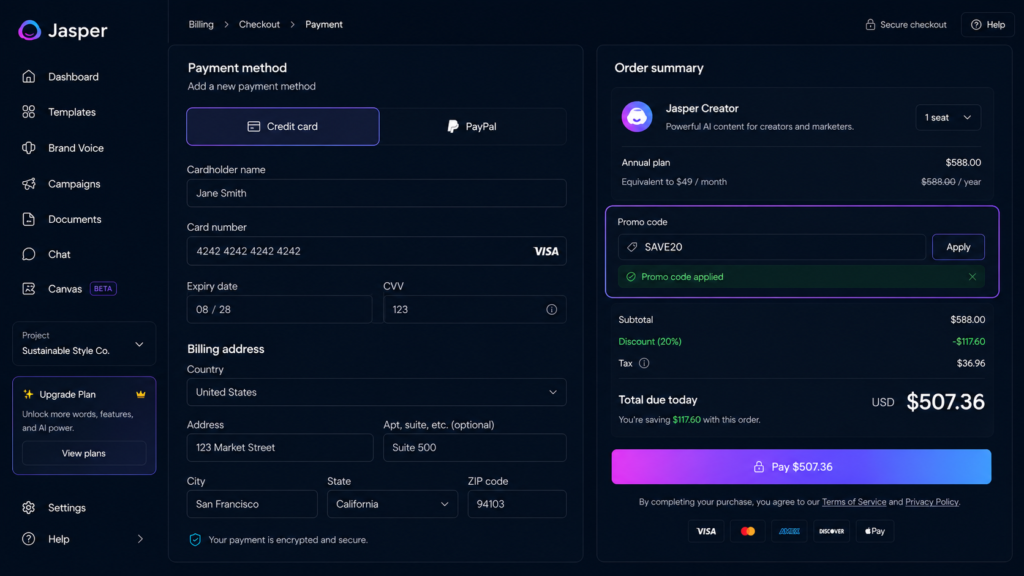Click the Campaigns megaphone icon
This screenshot has height=576, width=1024.
click(x=28, y=184)
